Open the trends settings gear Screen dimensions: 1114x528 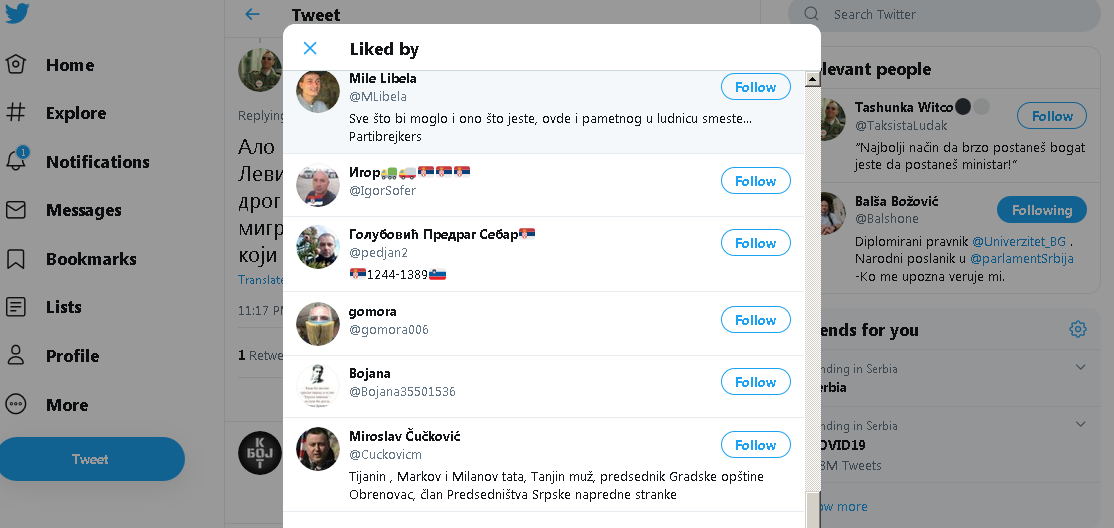[1077, 329]
